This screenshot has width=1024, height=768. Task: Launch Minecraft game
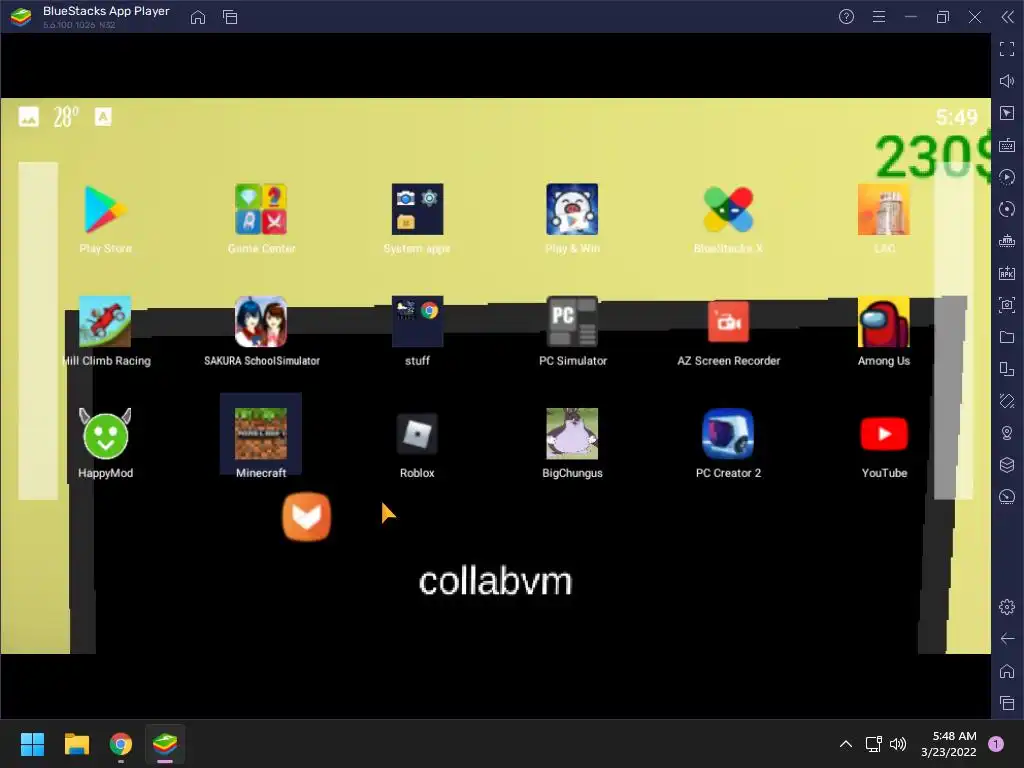[261, 434]
